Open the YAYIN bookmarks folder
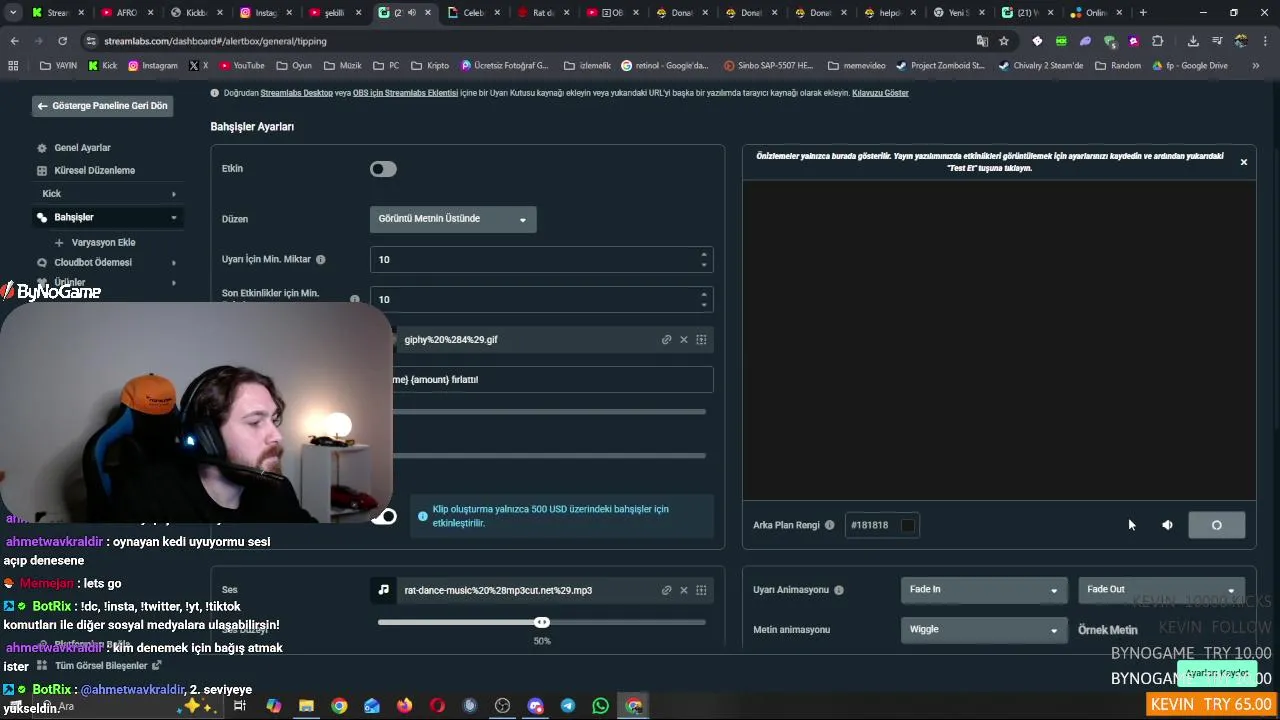 [58, 65]
